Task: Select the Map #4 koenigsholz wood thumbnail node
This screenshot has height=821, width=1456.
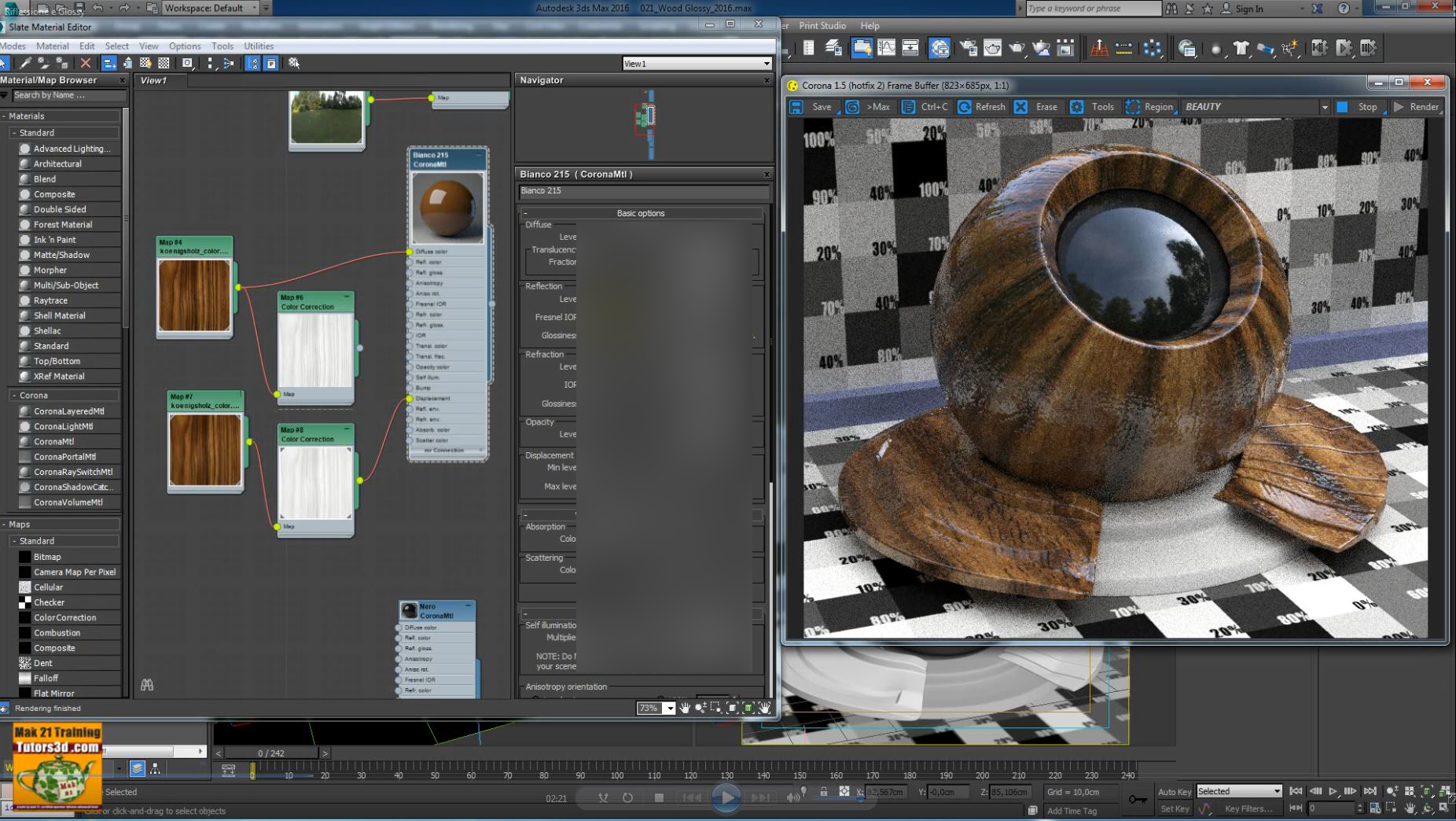Action: (194, 295)
